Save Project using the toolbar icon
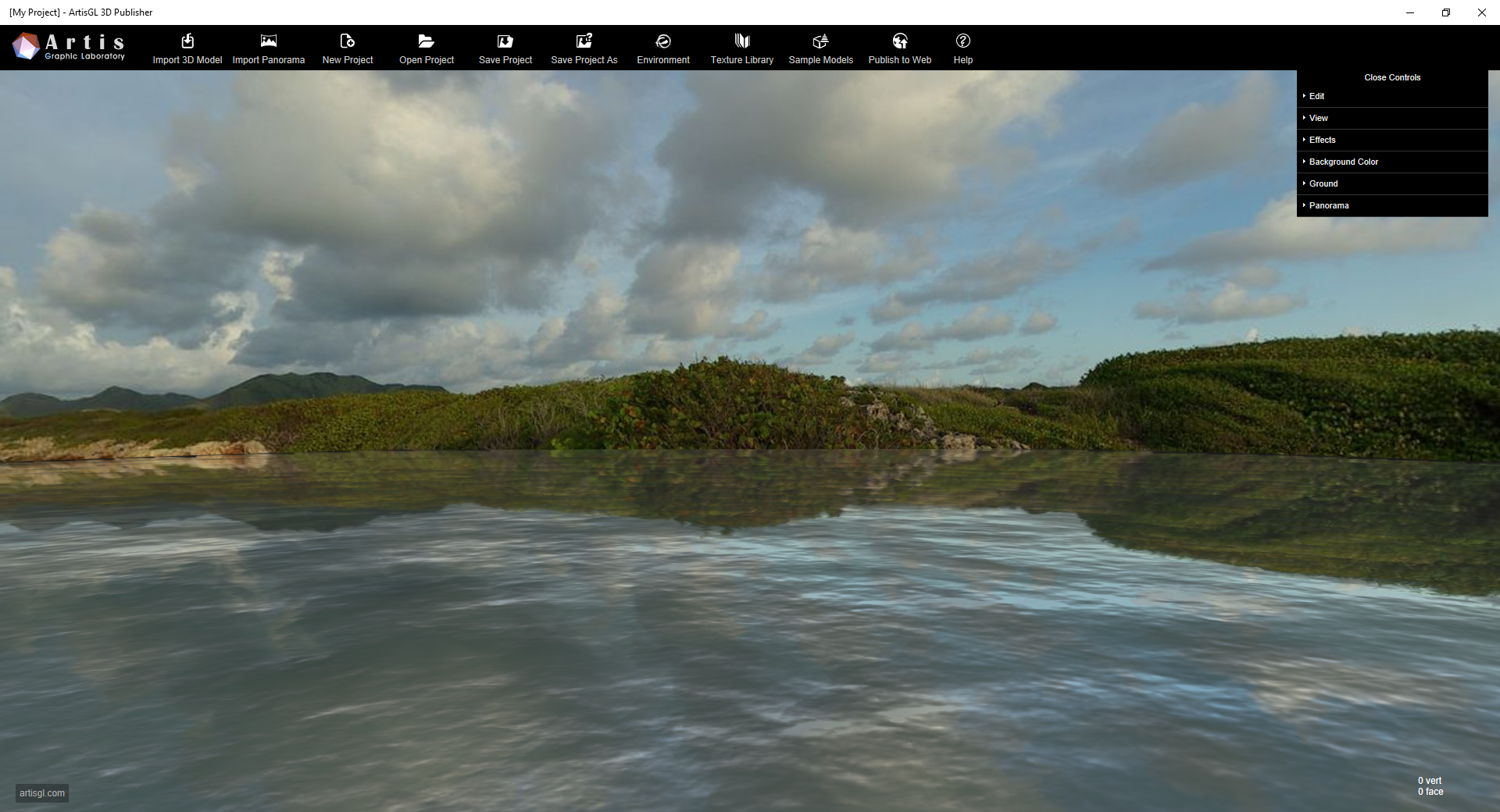Viewport: 1500px width, 812px height. 505,48
